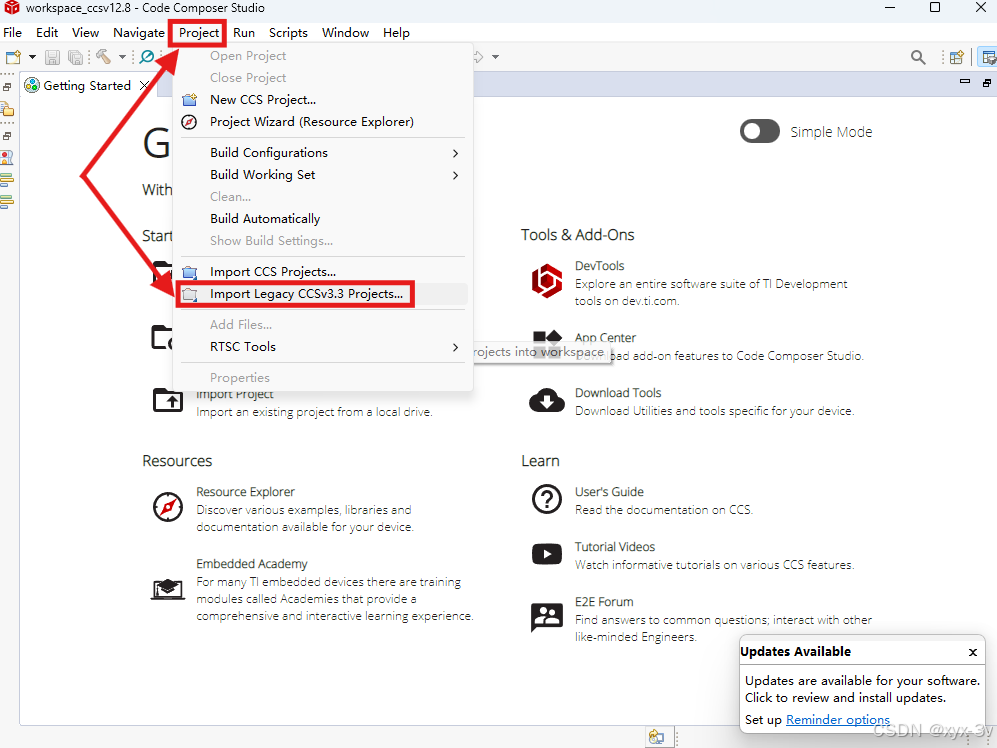
Task: Click the Build hammer icon
Action: click(103, 57)
